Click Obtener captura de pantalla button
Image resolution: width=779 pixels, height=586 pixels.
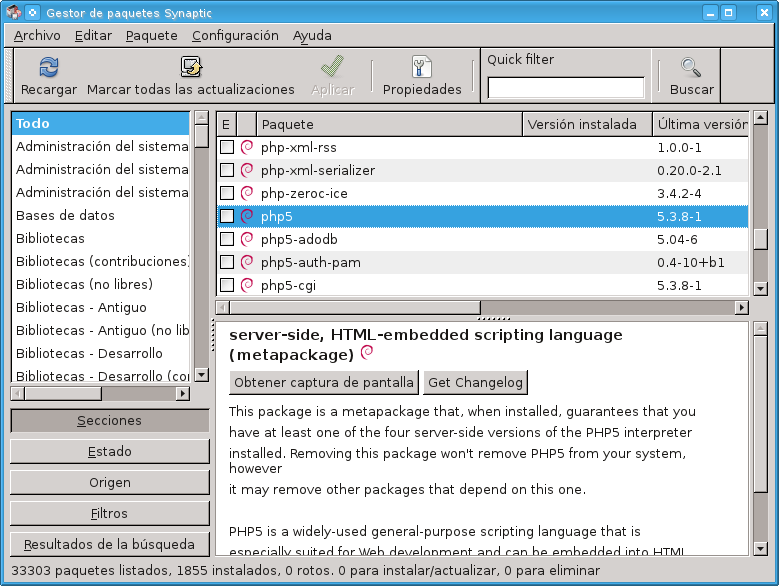pyautogui.click(x=324, y=382)
